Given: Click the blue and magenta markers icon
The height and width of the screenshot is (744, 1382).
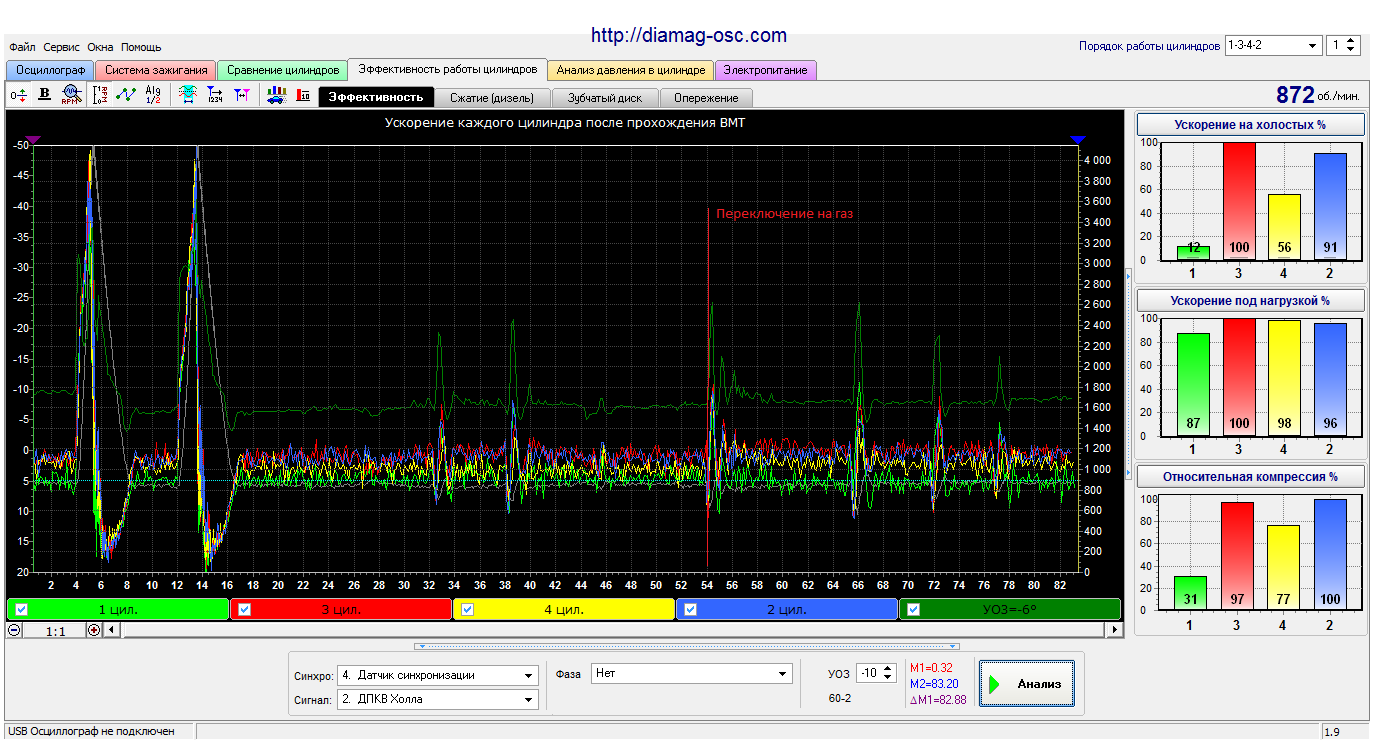Looking at the screenshot, I should tap(241, 95).
